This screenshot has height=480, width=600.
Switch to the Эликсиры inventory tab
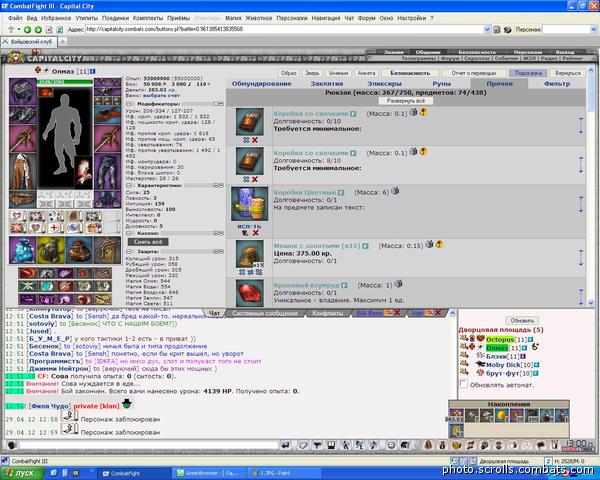[x=385, y=83]
